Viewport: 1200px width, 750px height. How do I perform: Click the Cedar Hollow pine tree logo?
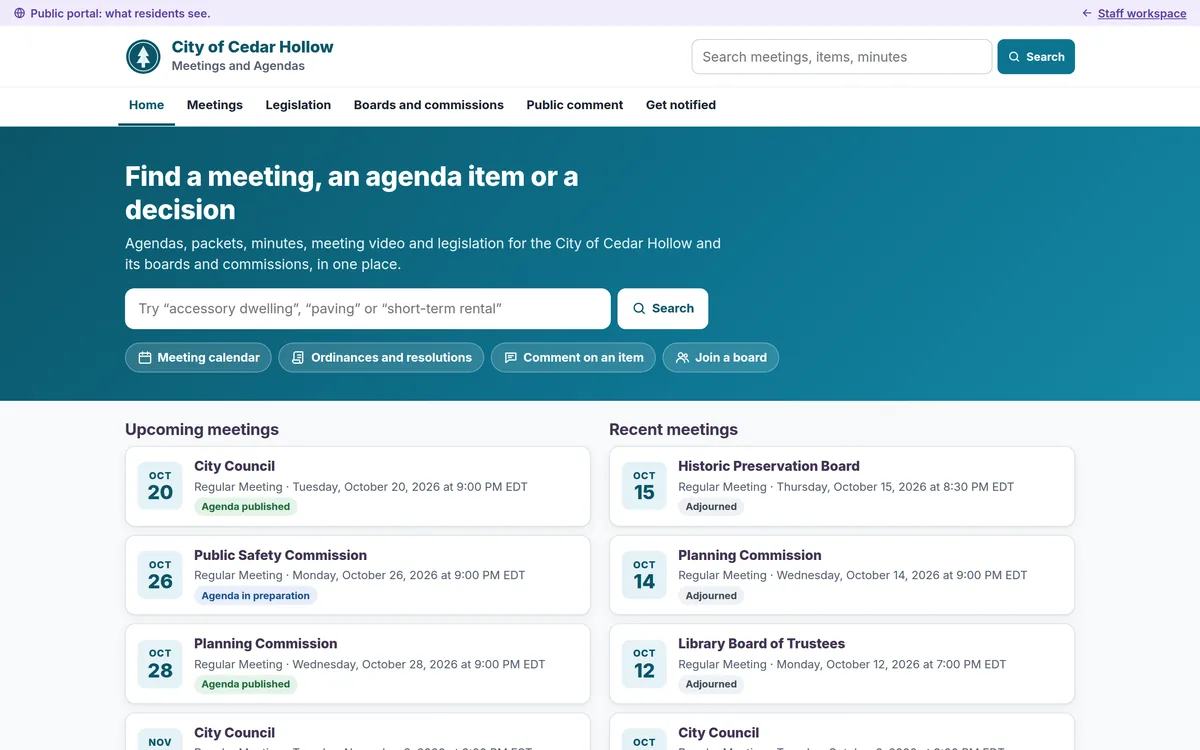point(143,57)
